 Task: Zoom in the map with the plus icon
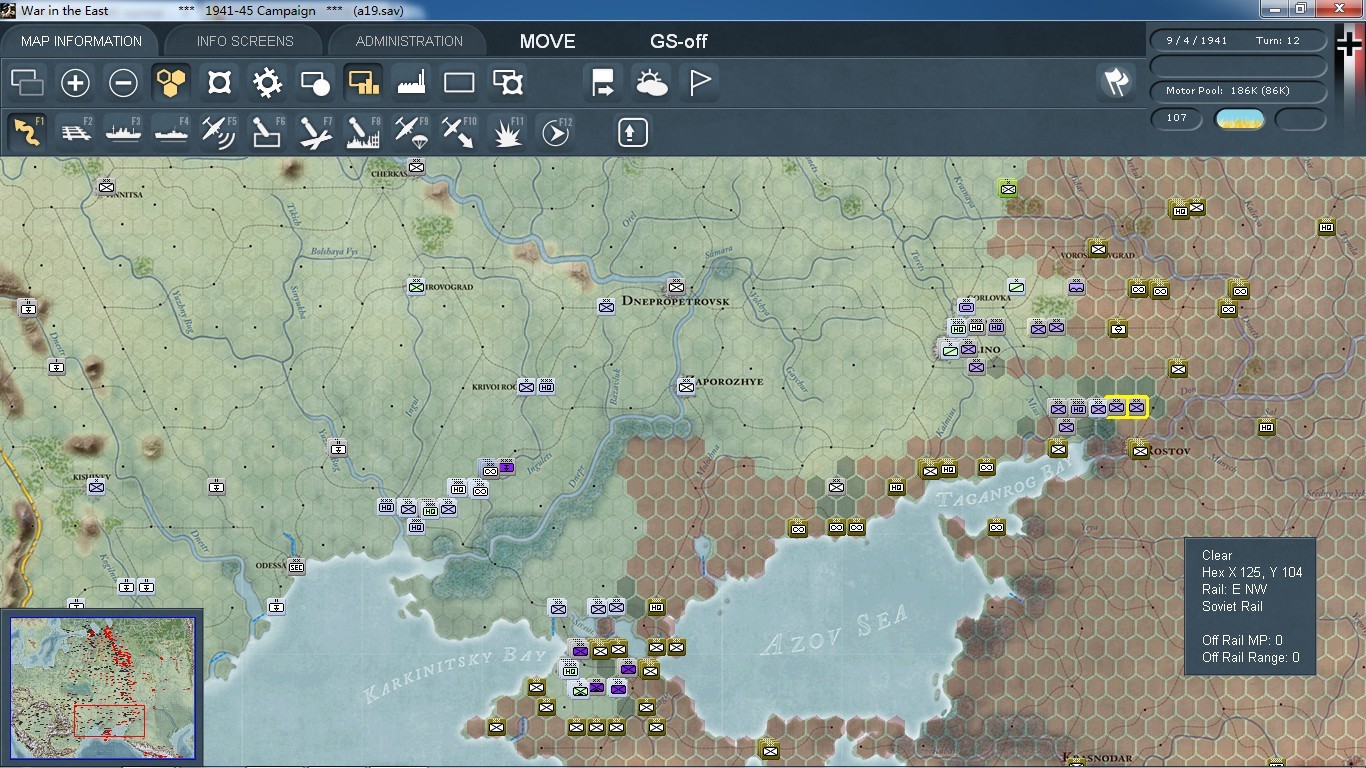point(75,83)
